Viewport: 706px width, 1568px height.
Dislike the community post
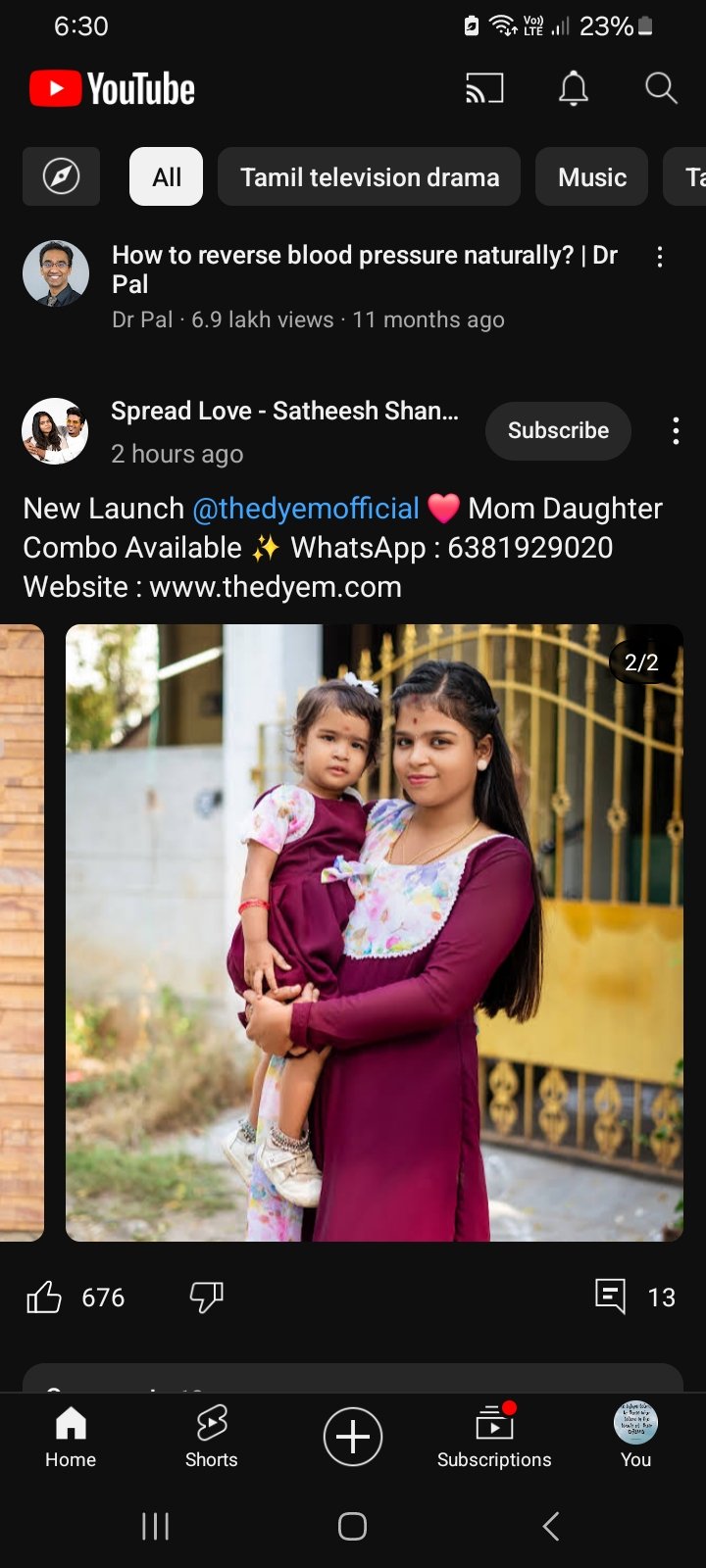206,1298
